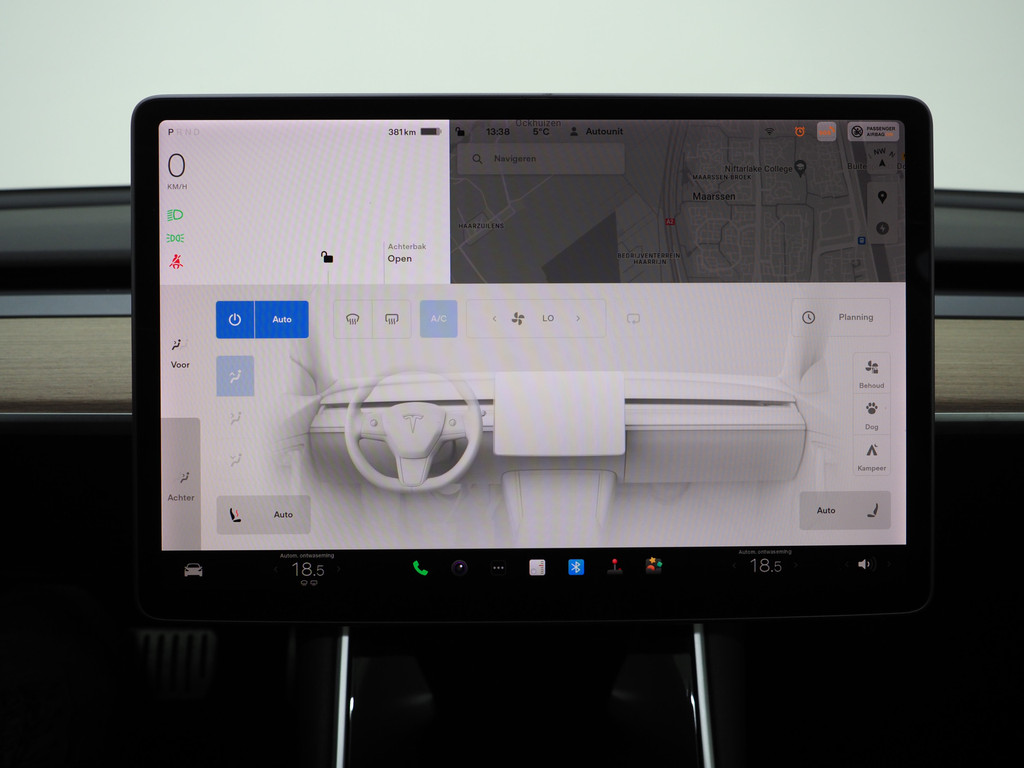1024x768 pixels.
Task: Lower passenger temperature with left arrow
Action: point(734,566)
